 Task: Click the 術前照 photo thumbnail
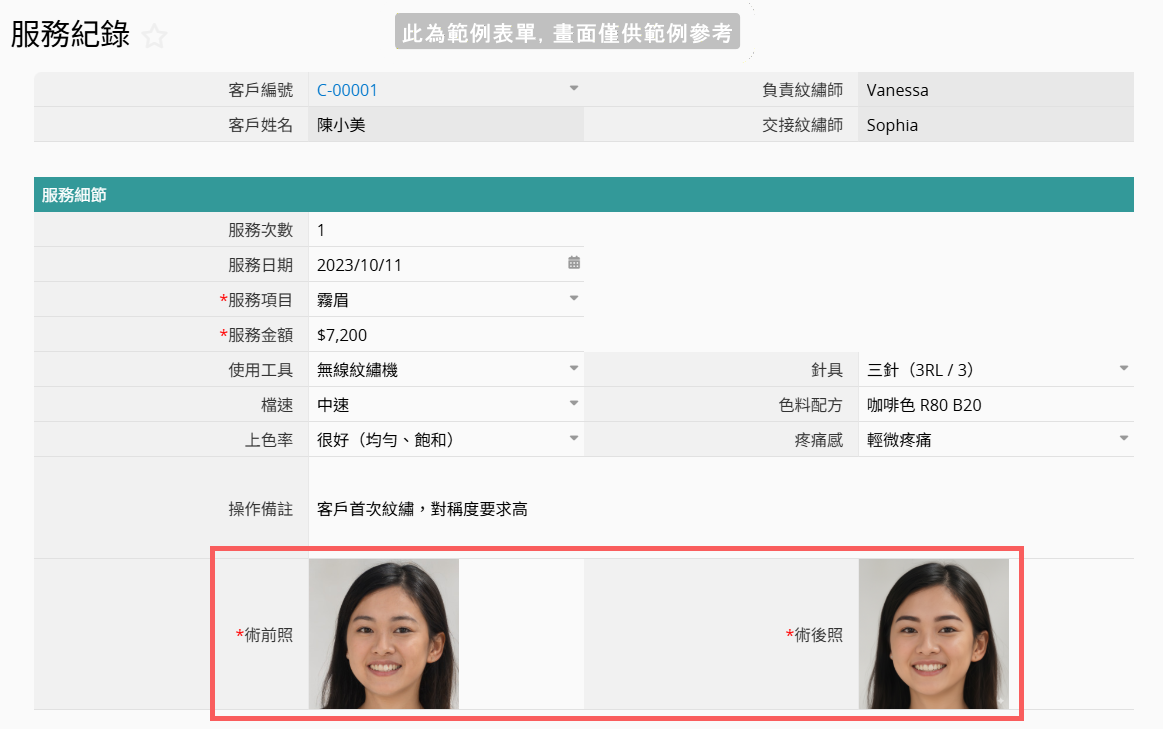click(384, 634)
